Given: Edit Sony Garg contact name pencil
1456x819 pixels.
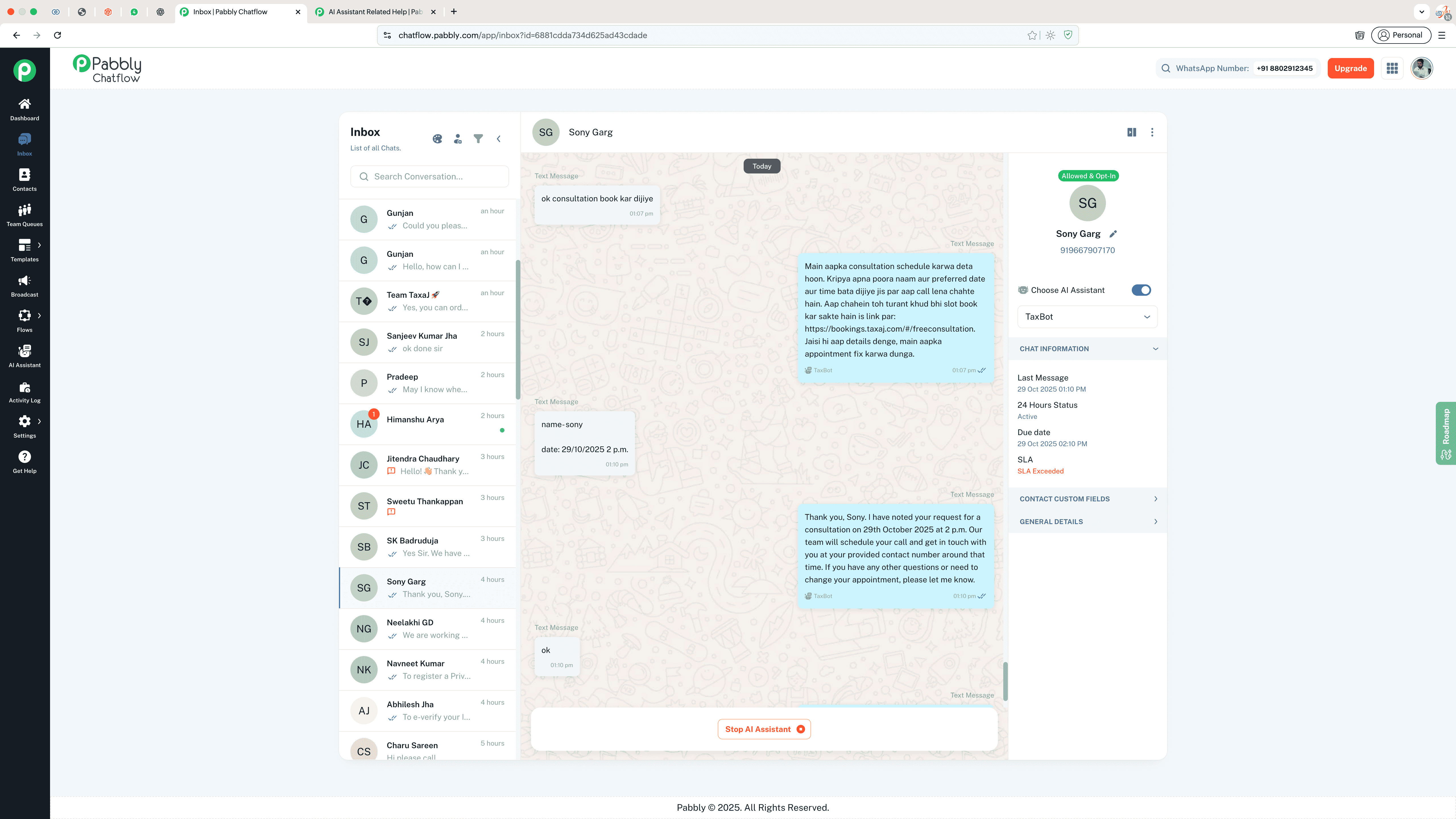Looking at the screenshot, I should (x=1113, y=234).
